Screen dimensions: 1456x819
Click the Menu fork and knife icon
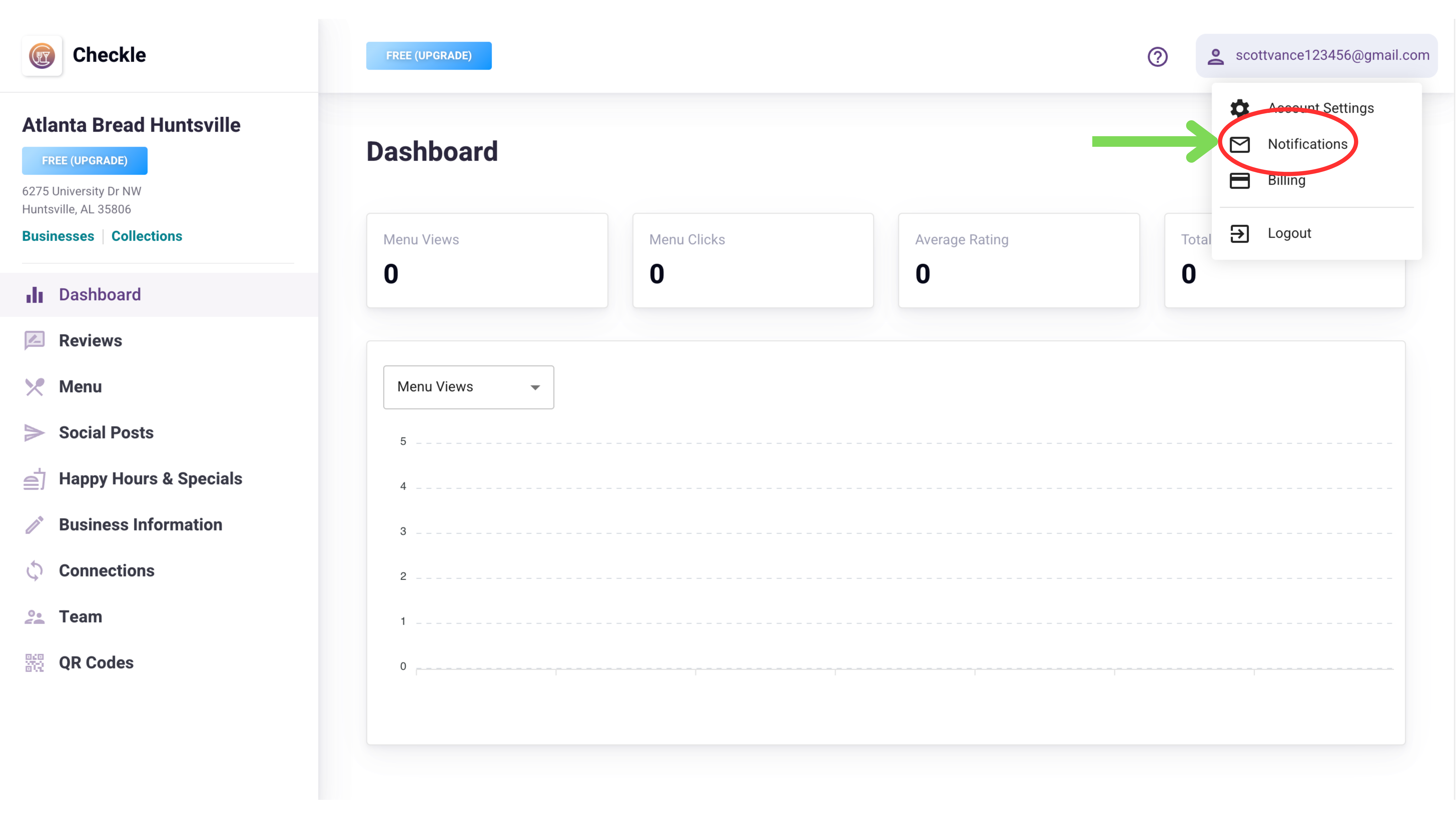coord(34,387)
